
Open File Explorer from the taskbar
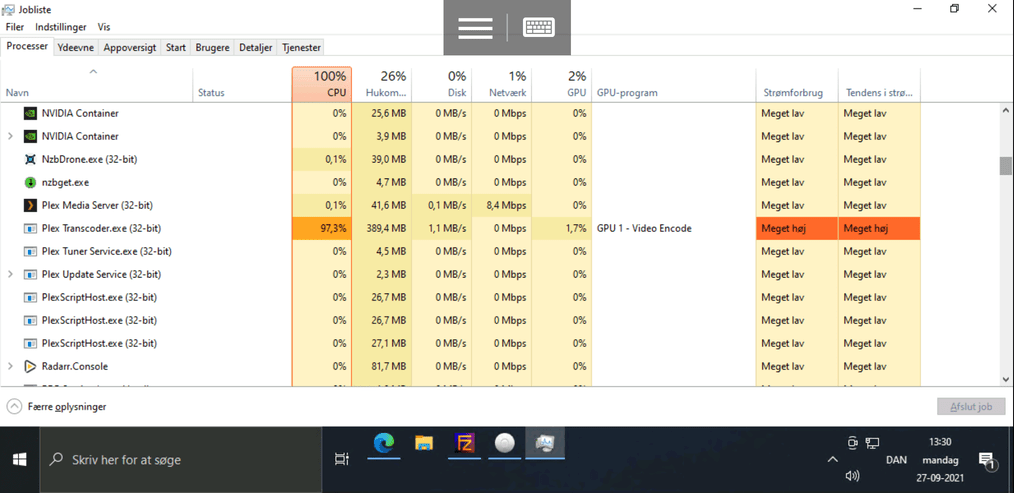pos(424,443)
